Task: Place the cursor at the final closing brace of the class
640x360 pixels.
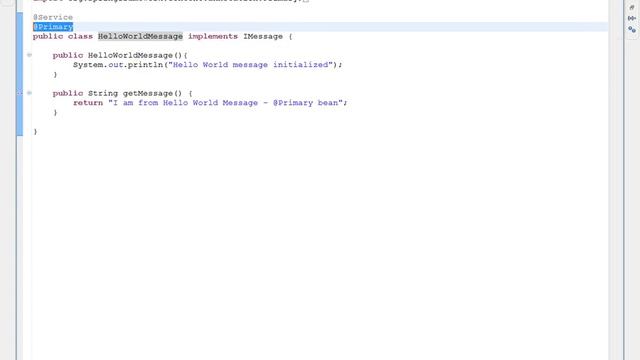Action: tap(35, 131)
